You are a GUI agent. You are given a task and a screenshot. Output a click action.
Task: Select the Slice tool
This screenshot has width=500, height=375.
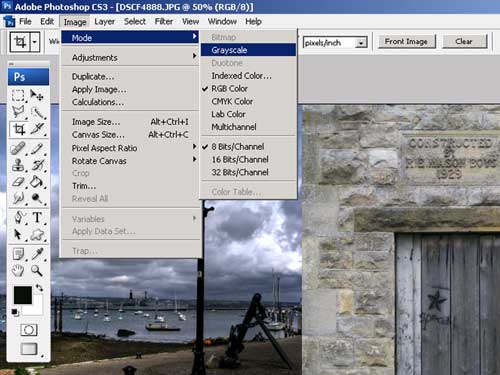pyautogui.click(x=37, y=129)
